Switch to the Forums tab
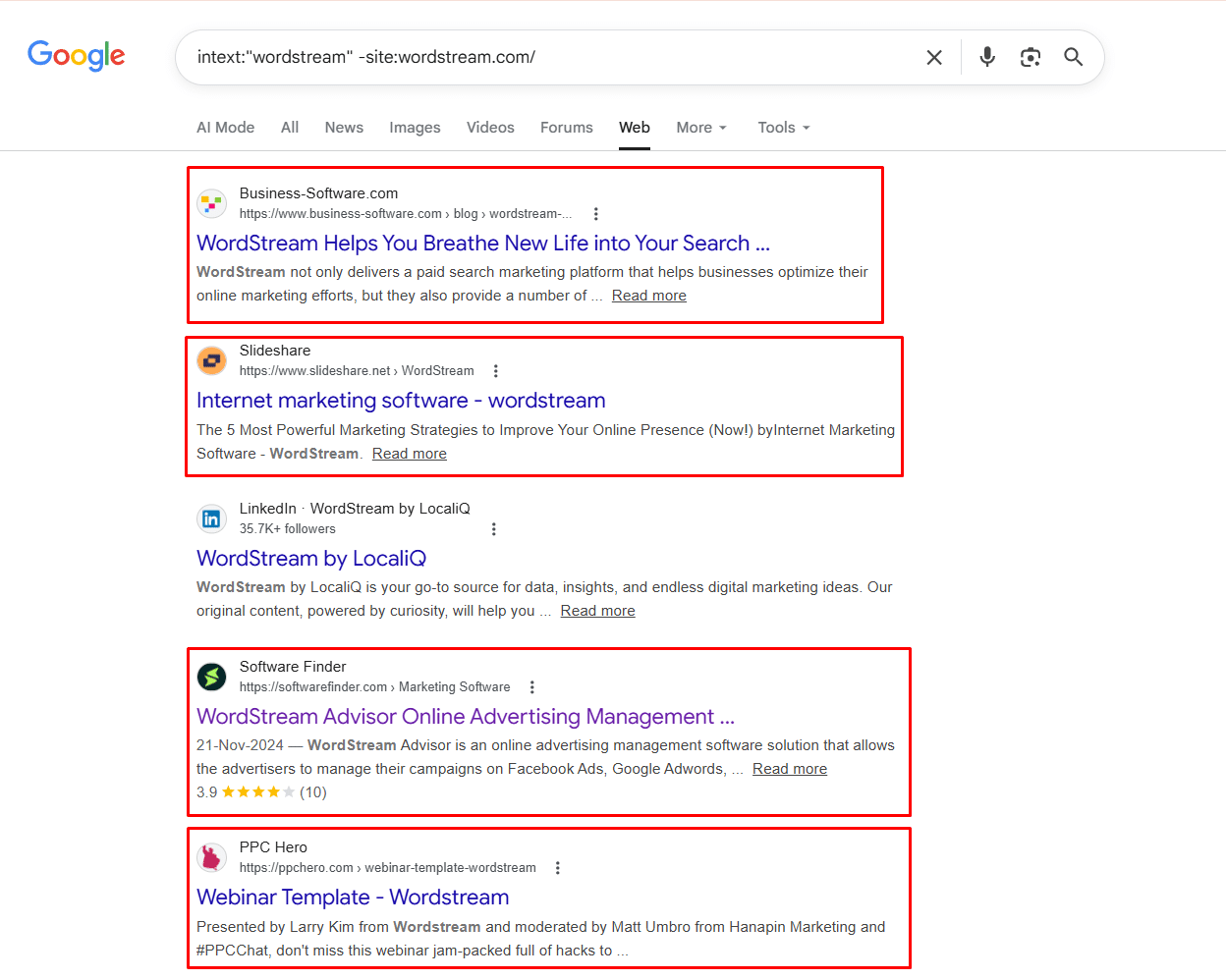The width and height of the screenshot is (1226, 980). (x=567, y=128)
